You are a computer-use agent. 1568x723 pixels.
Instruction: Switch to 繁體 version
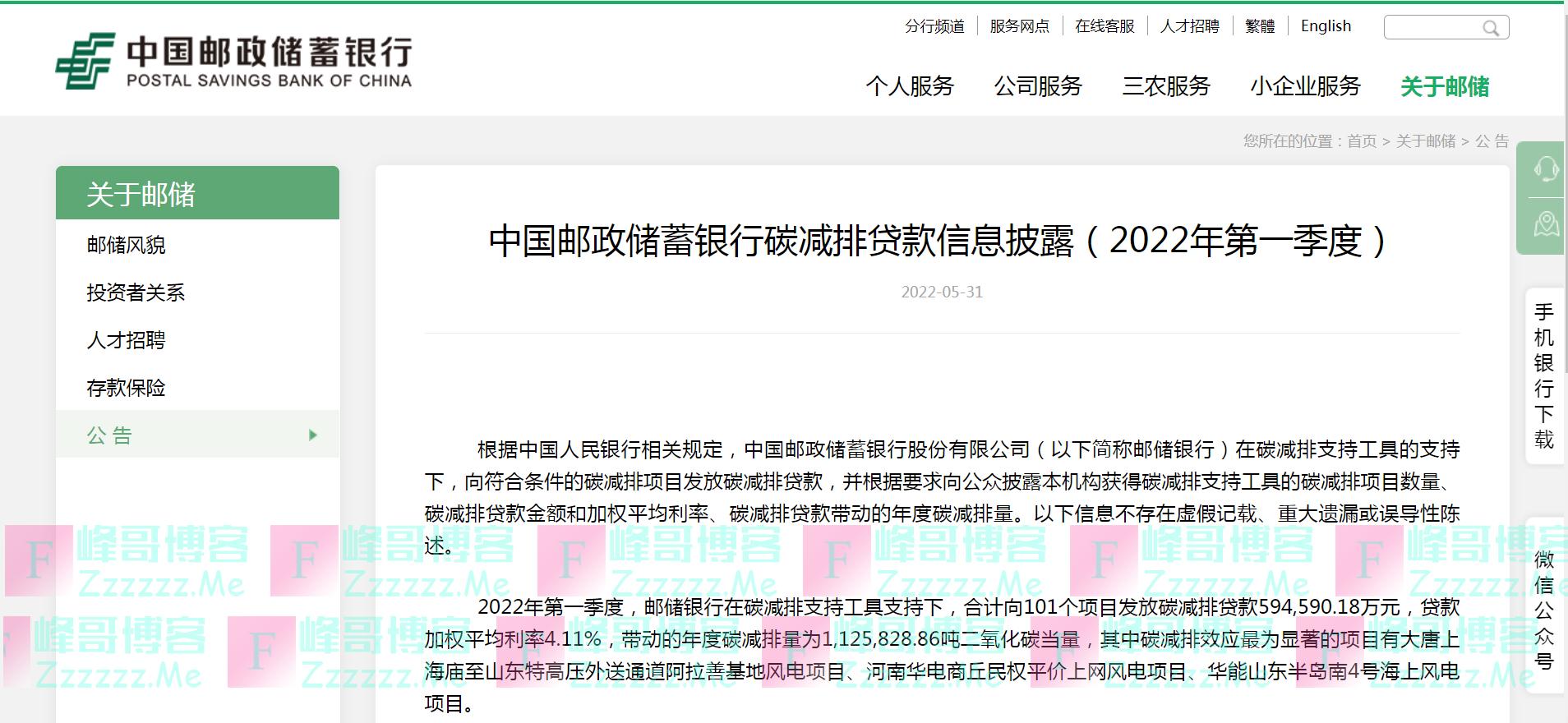[x=1260, y=26]
